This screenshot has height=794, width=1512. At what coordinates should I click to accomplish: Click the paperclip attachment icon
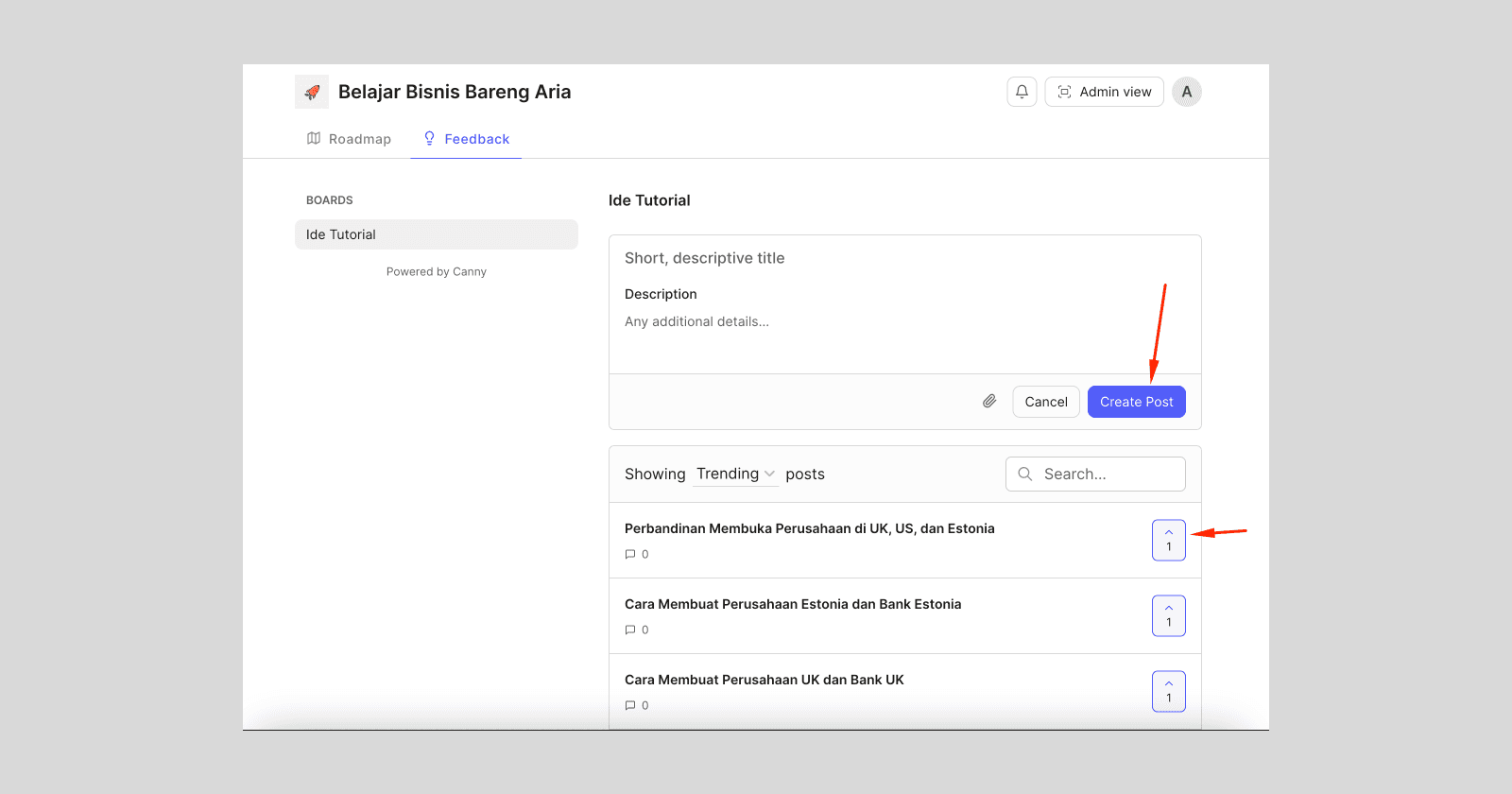(989, 402)
